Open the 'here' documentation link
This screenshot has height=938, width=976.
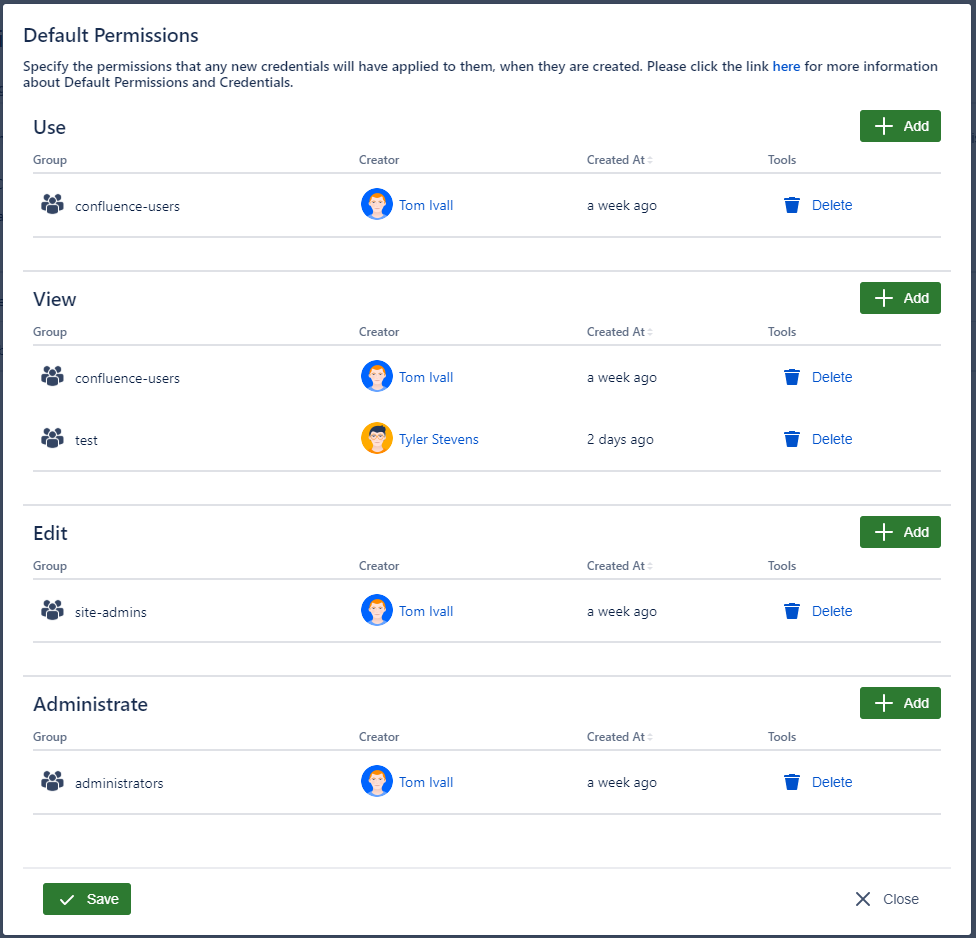coord(786,67)
